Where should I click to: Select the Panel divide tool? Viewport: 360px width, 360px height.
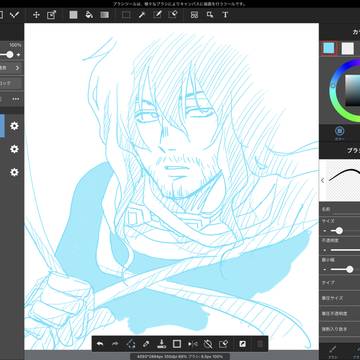coord(194,15)
